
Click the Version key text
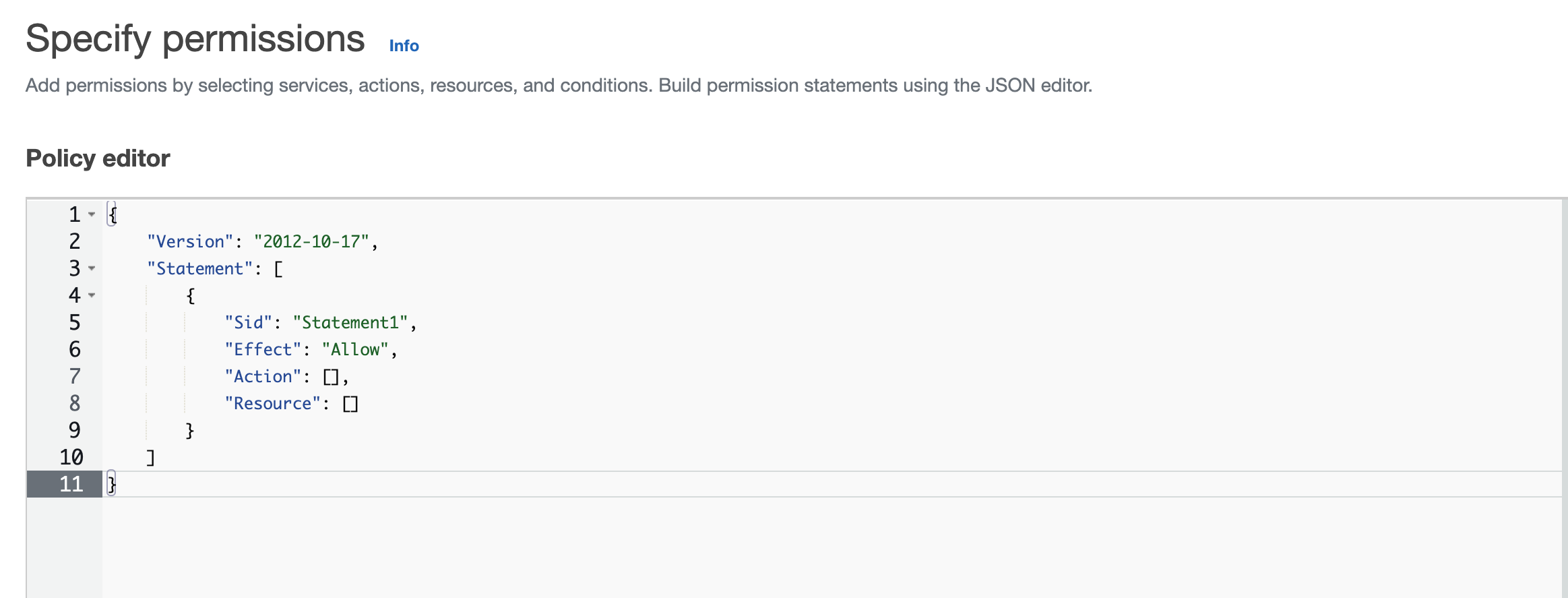189,241
